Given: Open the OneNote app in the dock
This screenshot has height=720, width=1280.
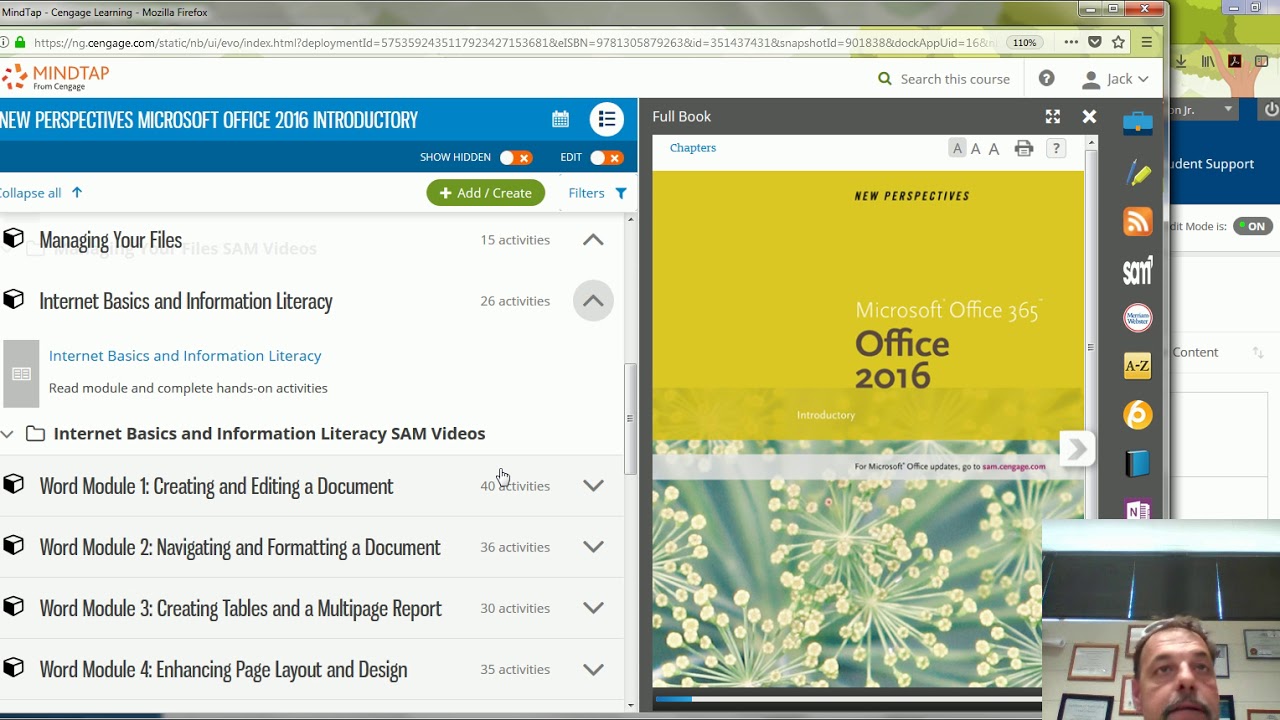Looking at the screenshot, I should [1137, 510].
